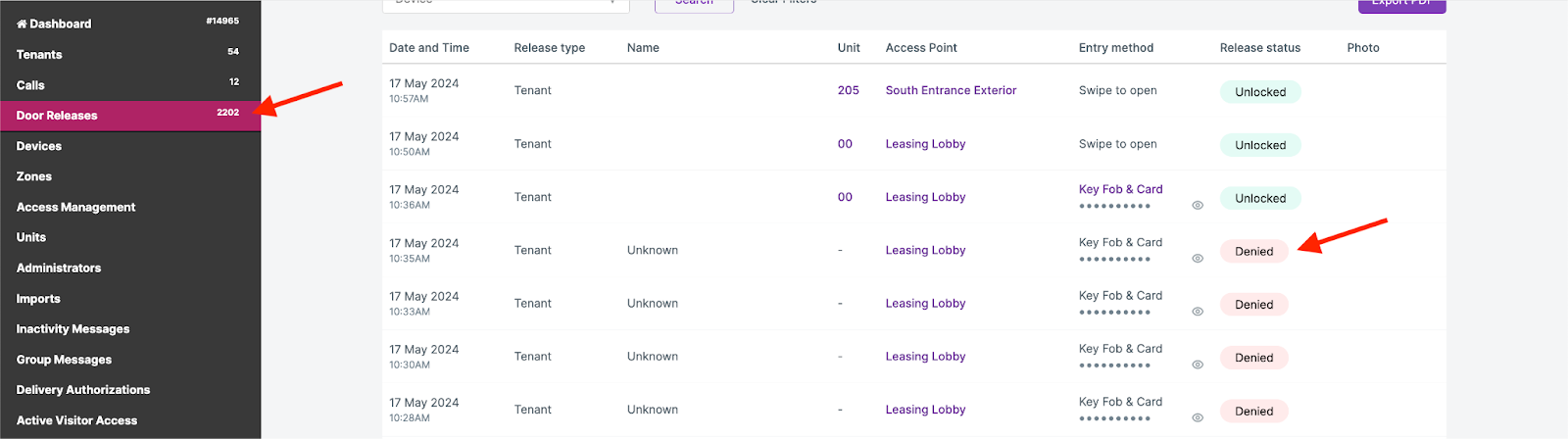Open the Devices menu item
This screenshot has width=1568, height=439.
39,146
